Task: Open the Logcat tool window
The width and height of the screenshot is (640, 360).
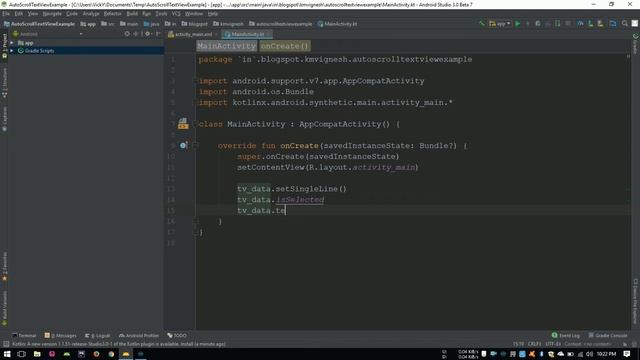Action: coord(98,336)
